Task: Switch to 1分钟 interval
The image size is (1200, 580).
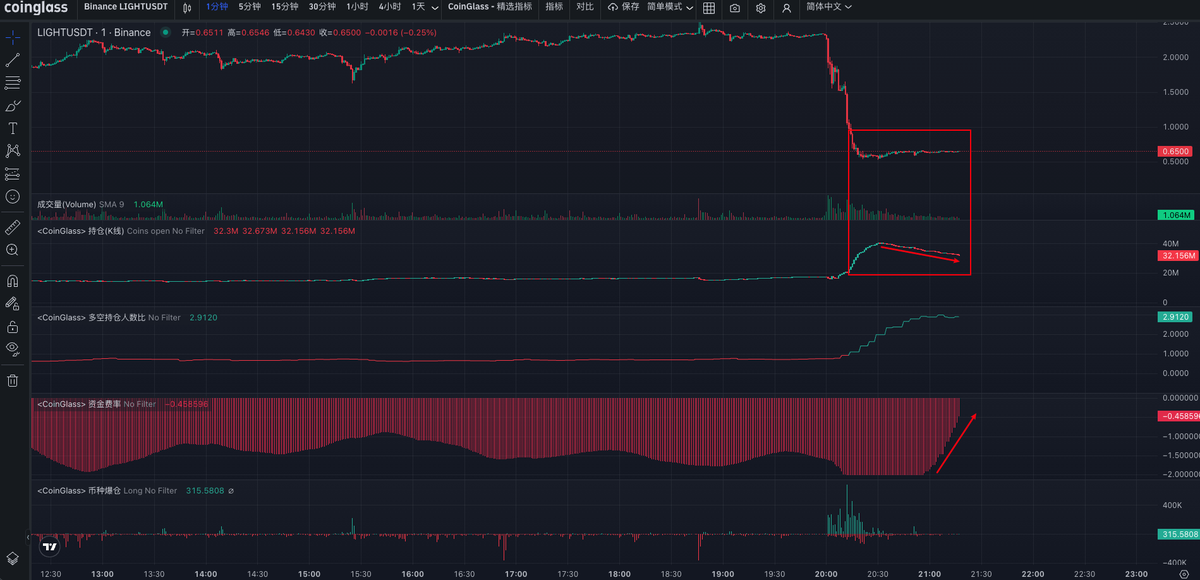Action: (216, 7)
